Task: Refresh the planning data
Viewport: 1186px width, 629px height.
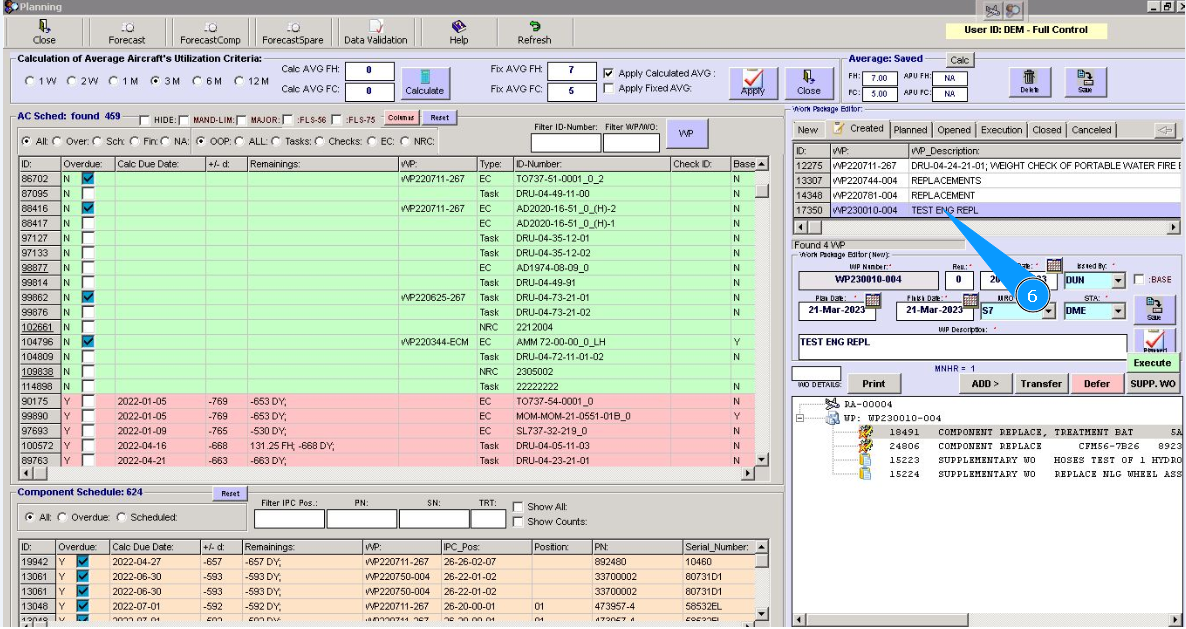Action: click(534, 32)
